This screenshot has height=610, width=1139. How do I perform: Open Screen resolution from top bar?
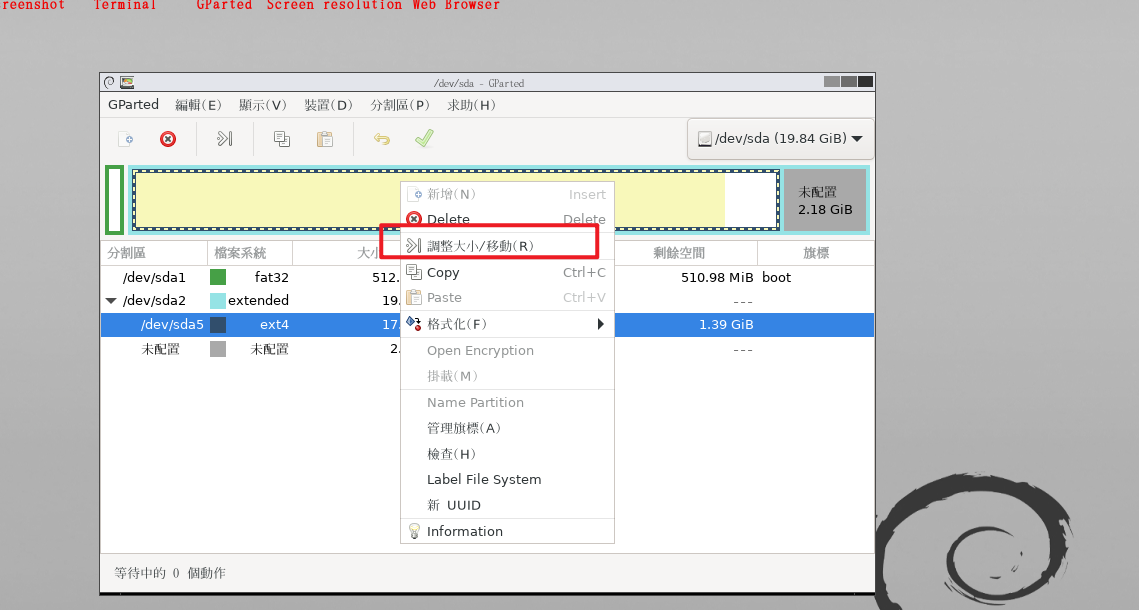pos(334,5)
